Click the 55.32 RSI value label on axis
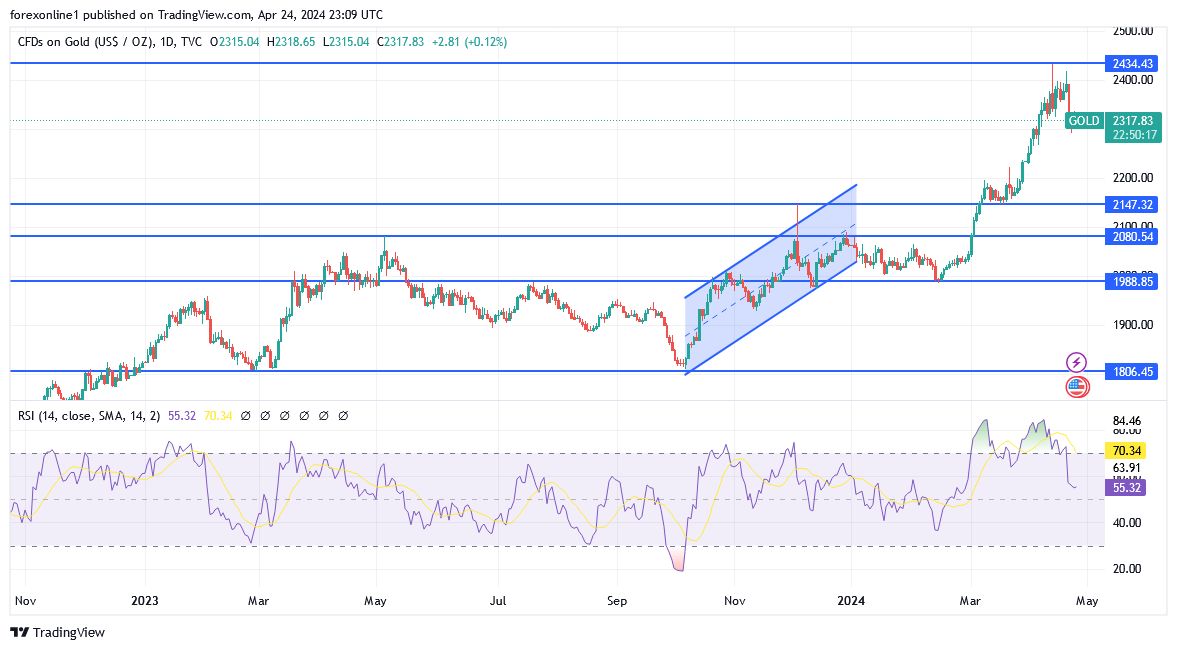The width and height of the screenshot is (1177, 650). (1124, 487)
